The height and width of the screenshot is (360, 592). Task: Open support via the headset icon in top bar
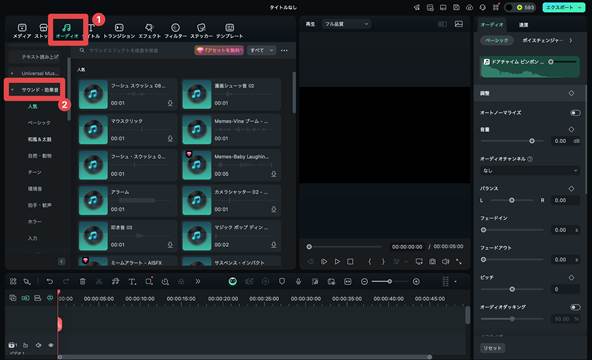483,8
